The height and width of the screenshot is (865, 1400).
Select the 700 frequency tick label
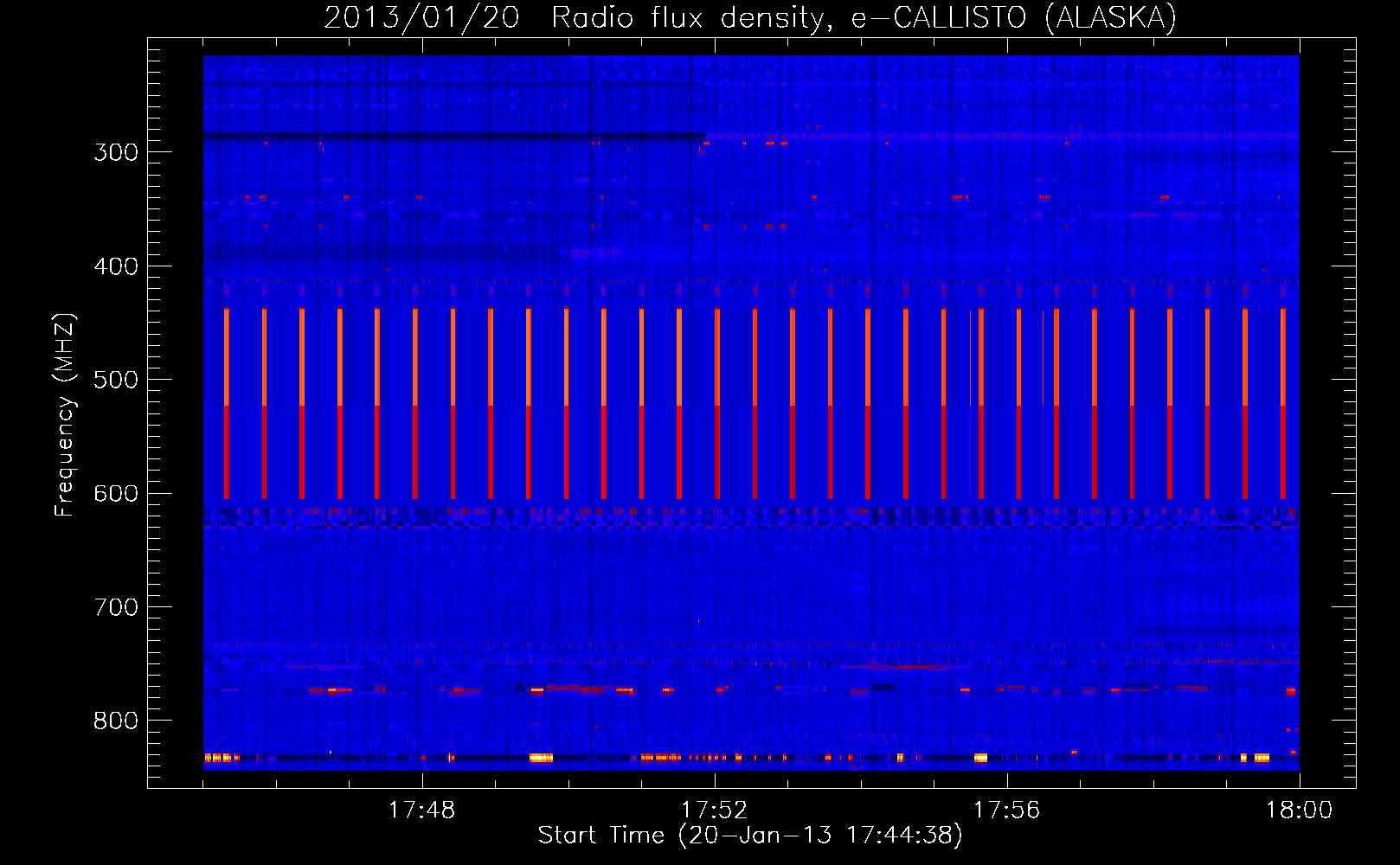click(x=116, y=607)
